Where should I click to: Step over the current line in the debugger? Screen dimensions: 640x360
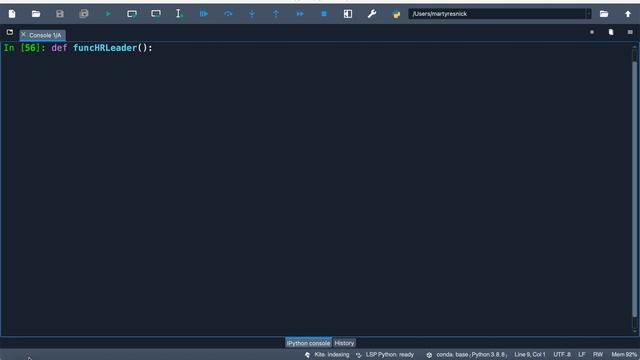(228, 14)
